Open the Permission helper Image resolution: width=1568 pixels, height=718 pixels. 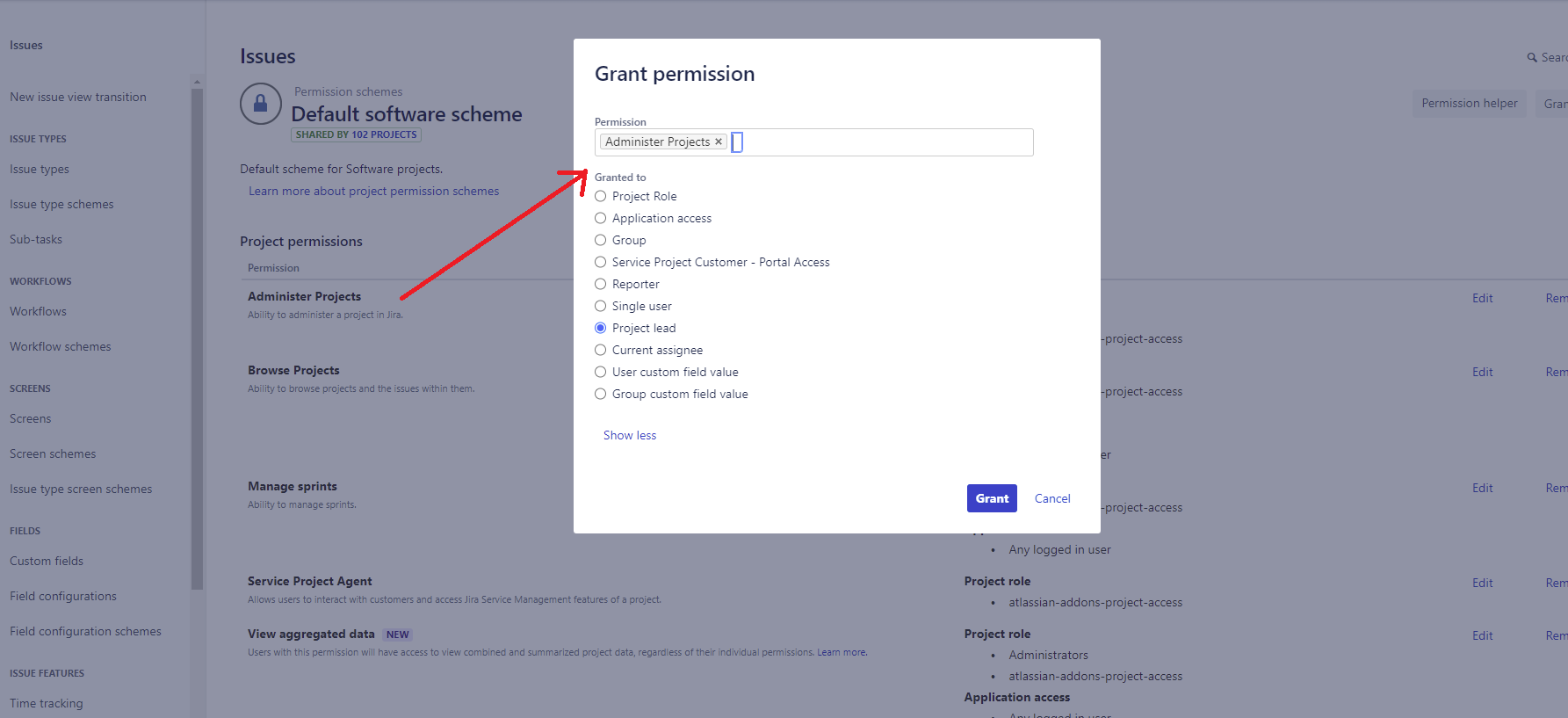[x=1469, y=103]
